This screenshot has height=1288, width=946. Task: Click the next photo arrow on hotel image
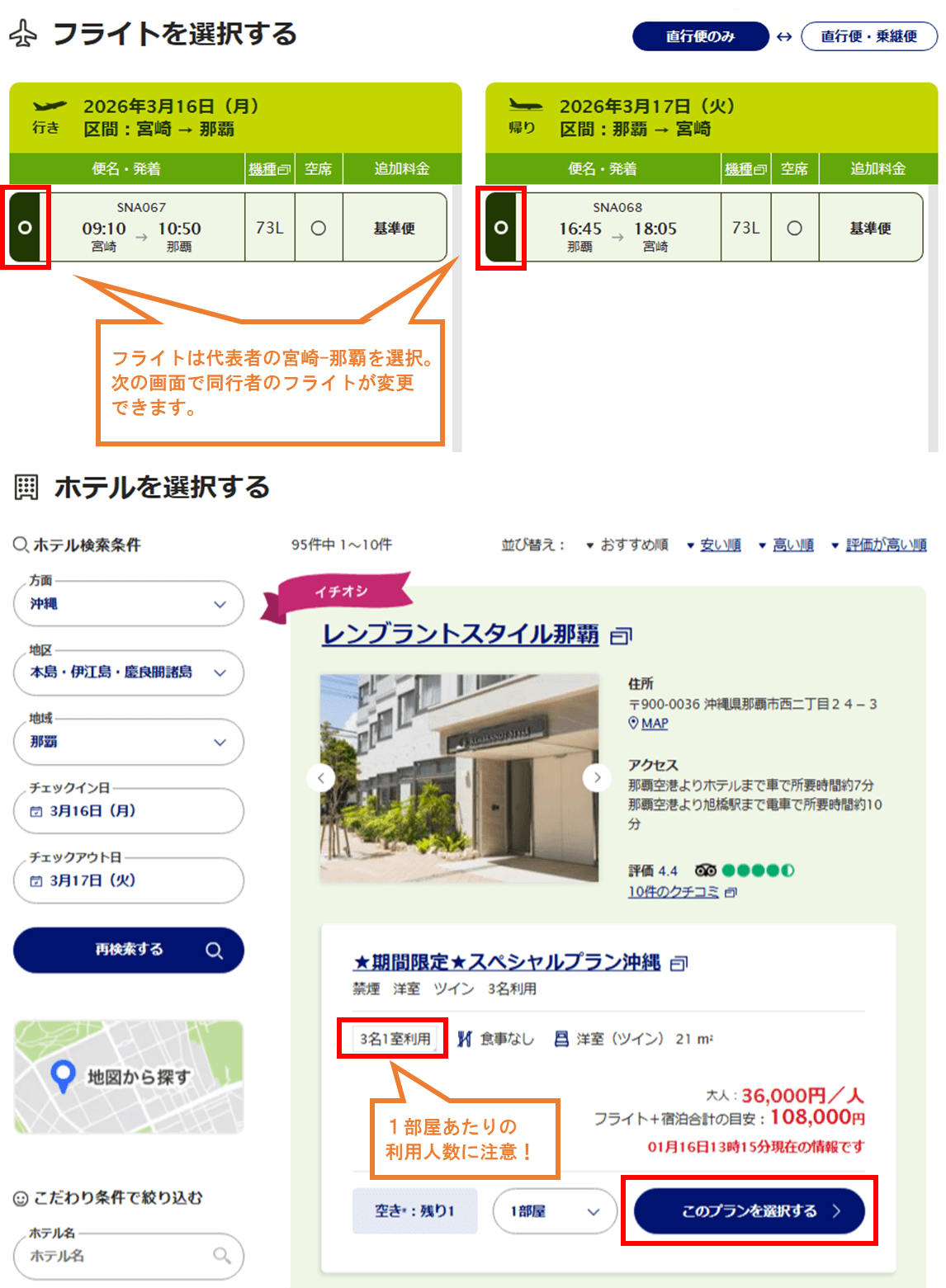click(597, 777)
